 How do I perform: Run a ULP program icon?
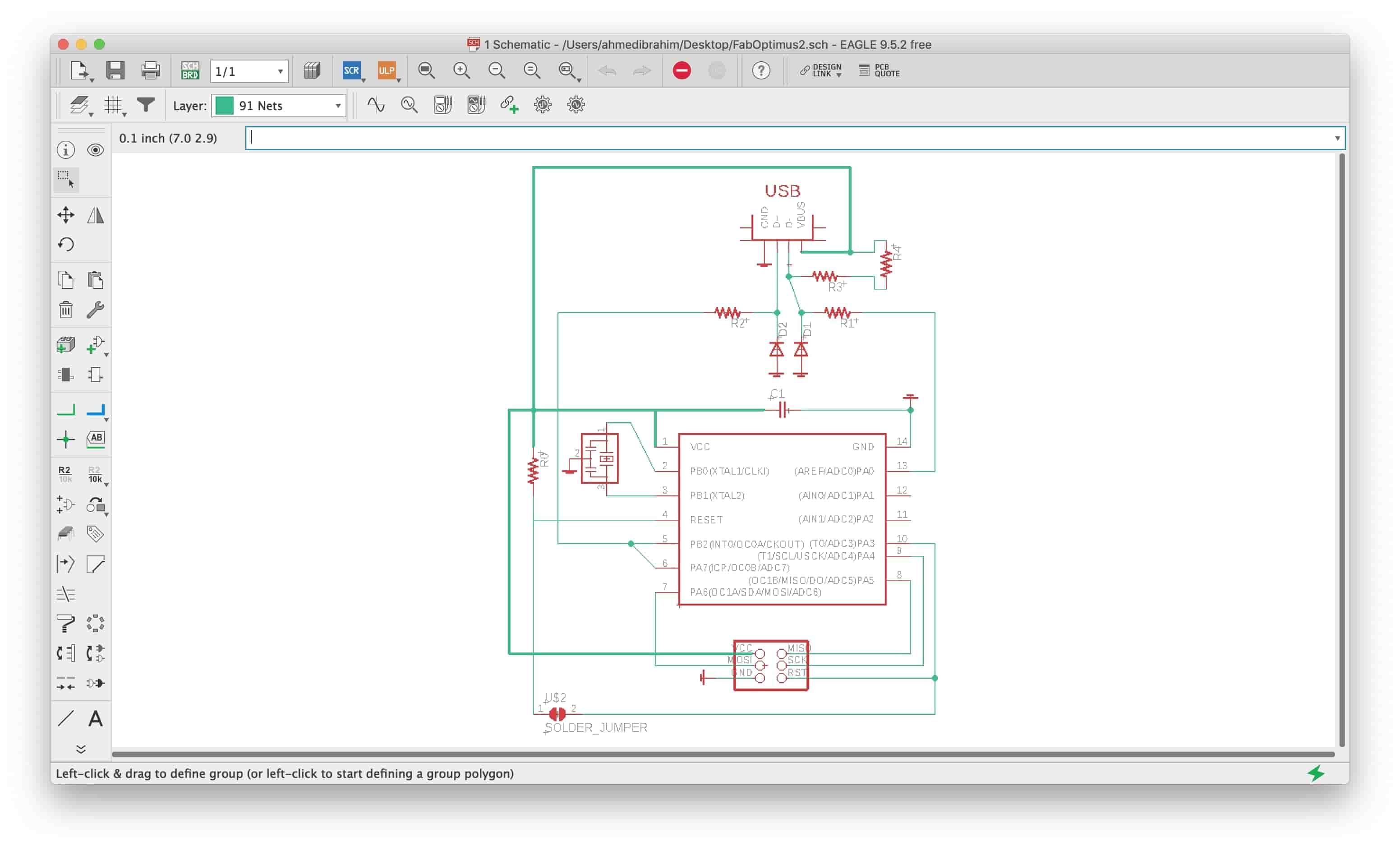point(387,70)
